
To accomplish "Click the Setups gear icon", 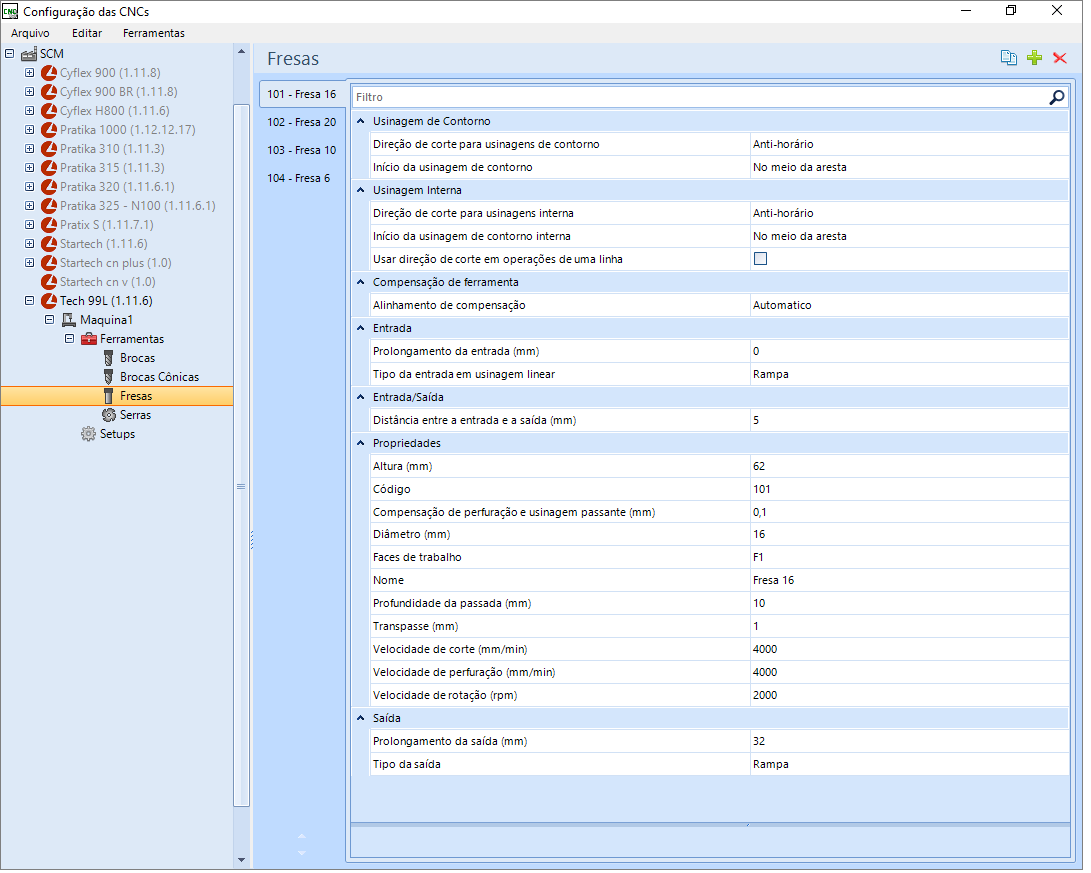I will 88,436.
